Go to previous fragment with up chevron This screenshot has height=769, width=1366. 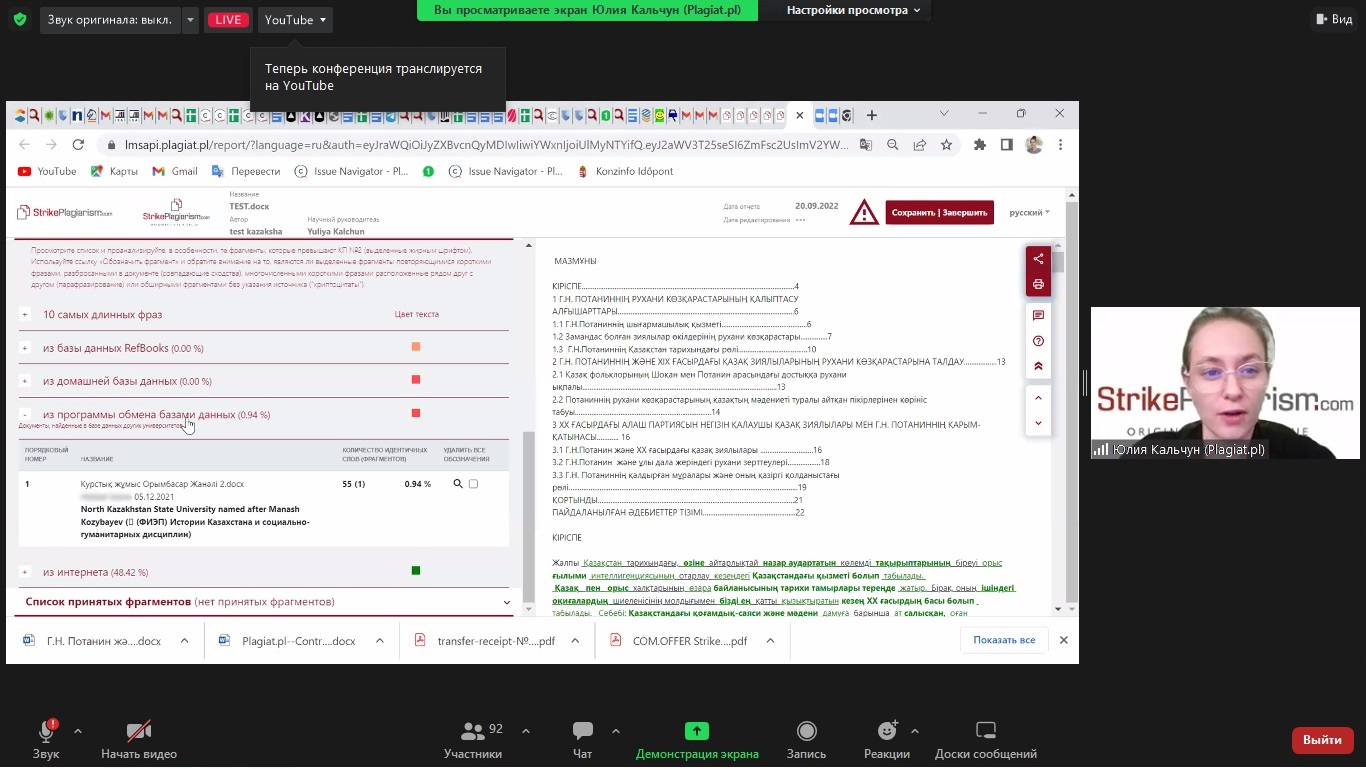[x=1038, y=398]
